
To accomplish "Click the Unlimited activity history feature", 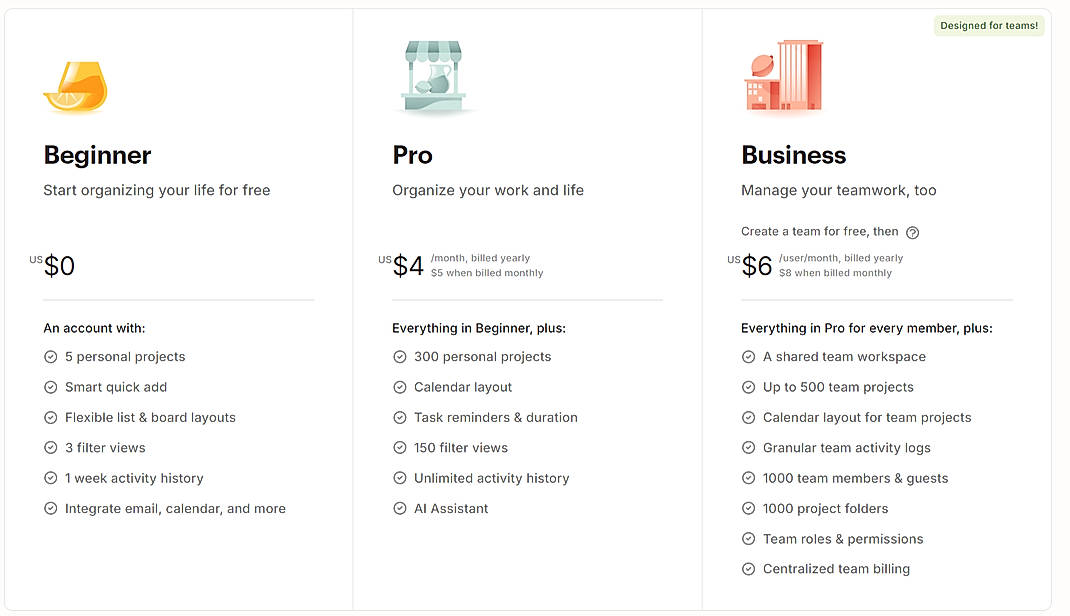I will click(491, 478).
